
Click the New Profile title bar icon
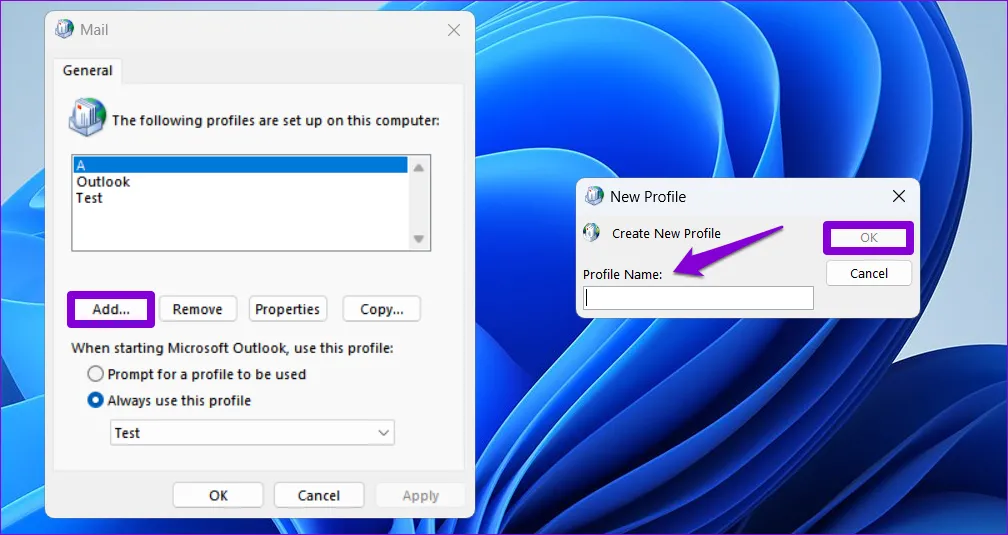pyautogui.click(x=595, y=196)
